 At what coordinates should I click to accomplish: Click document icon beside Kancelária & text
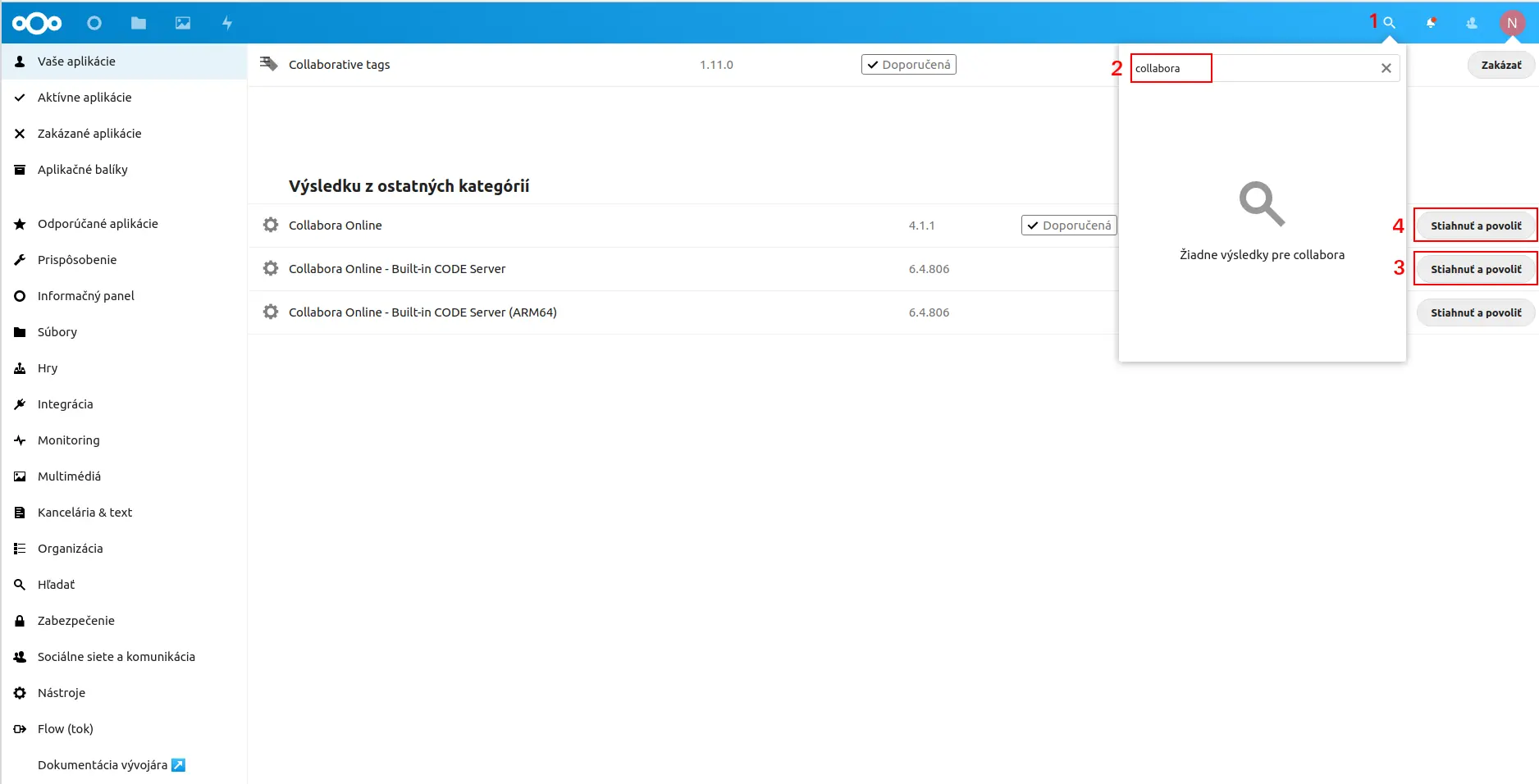20,513
